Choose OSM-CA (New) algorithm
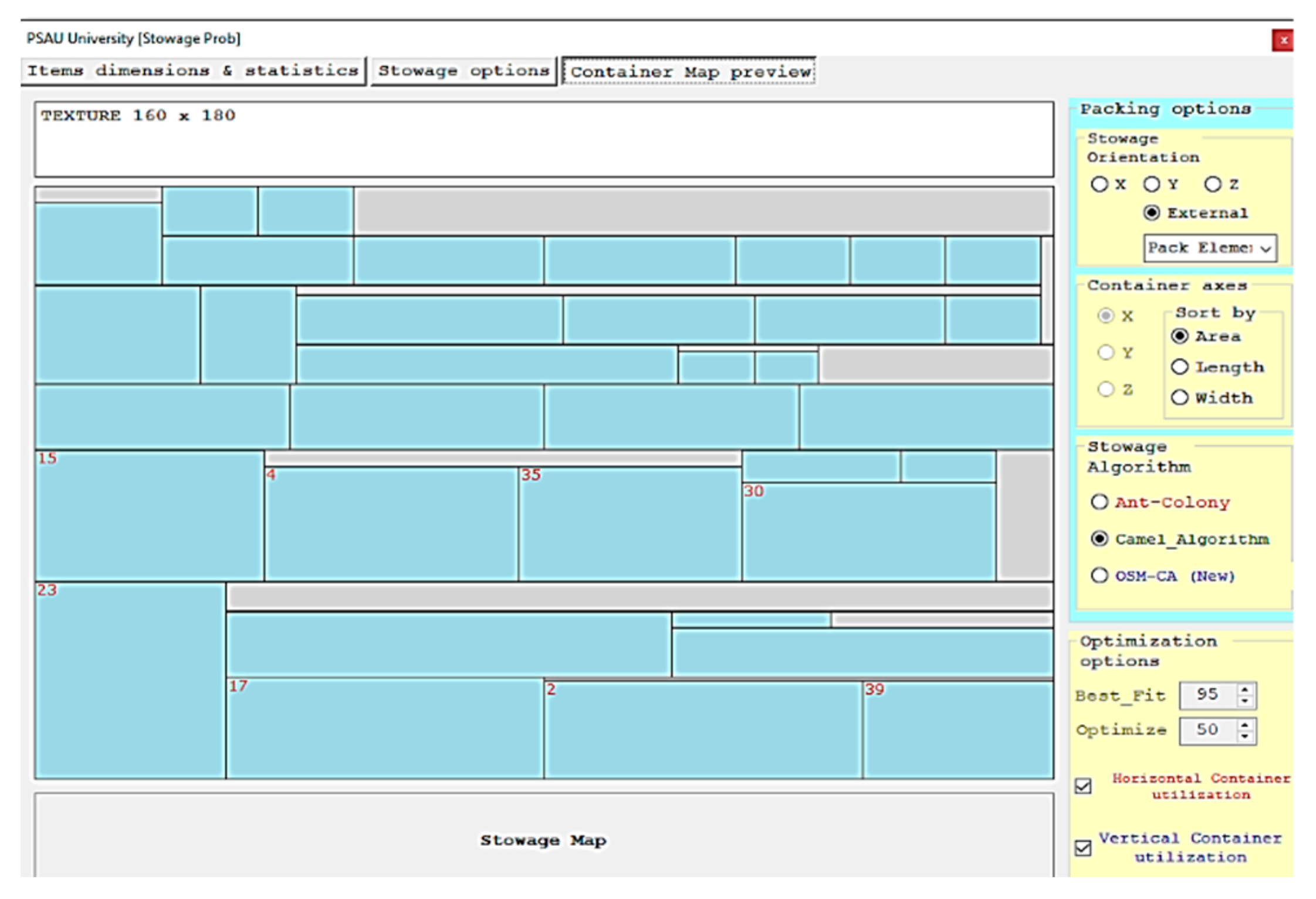 pyautogui.click(x=1100, y=576)
